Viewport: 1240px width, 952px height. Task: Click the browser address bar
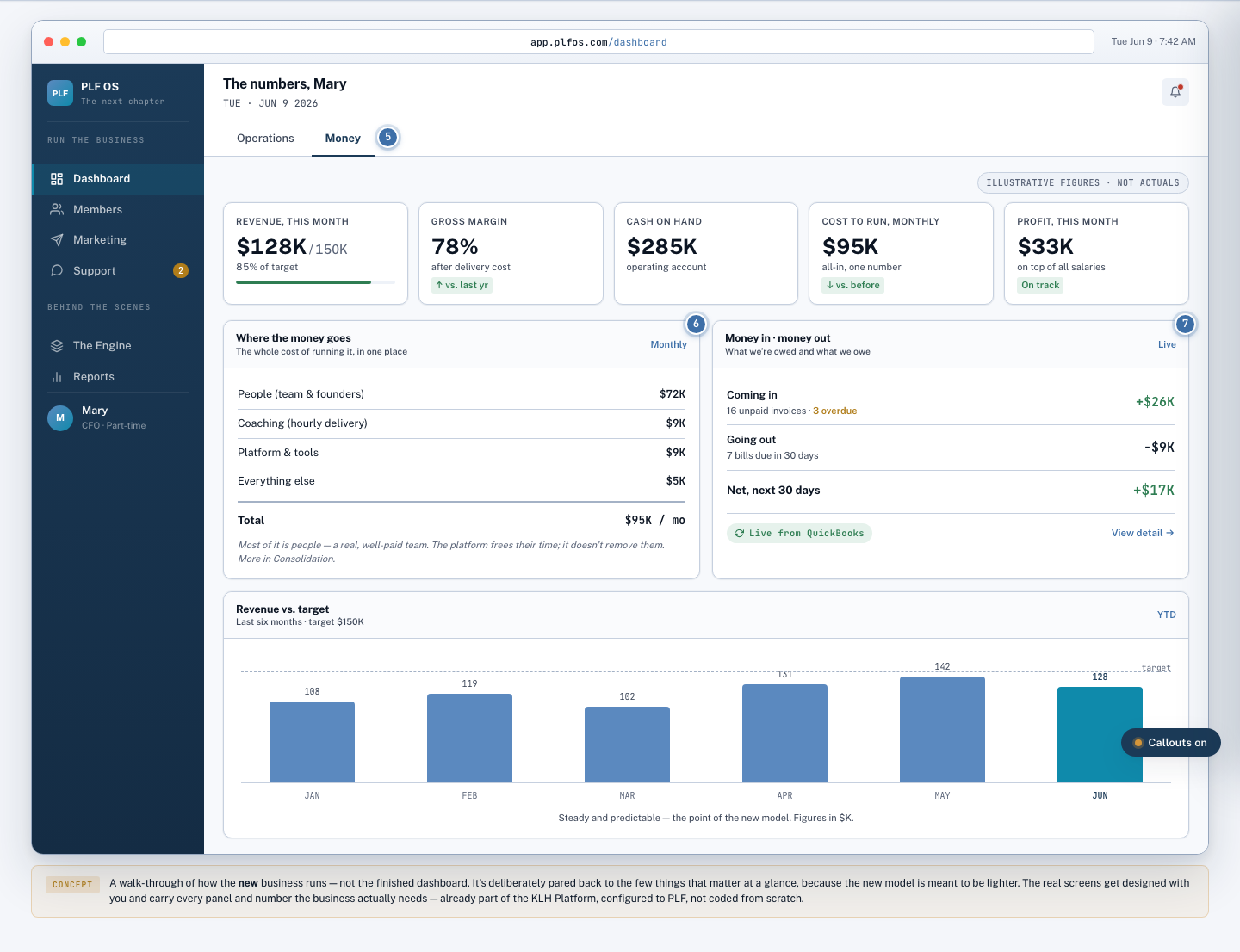598,42
